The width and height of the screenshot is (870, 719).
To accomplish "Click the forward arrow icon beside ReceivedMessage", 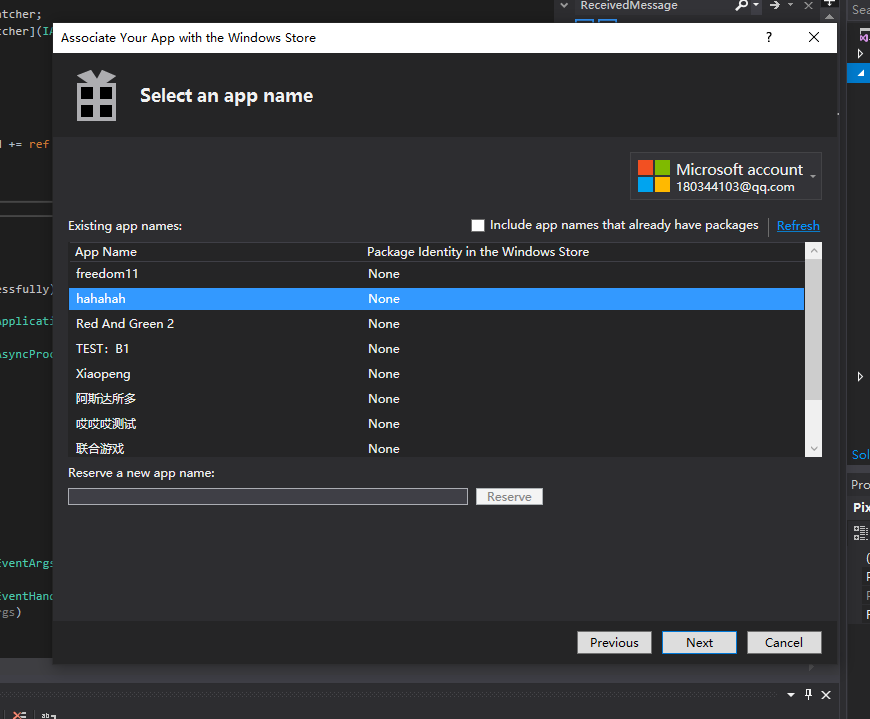I will (x=775, y=6).
